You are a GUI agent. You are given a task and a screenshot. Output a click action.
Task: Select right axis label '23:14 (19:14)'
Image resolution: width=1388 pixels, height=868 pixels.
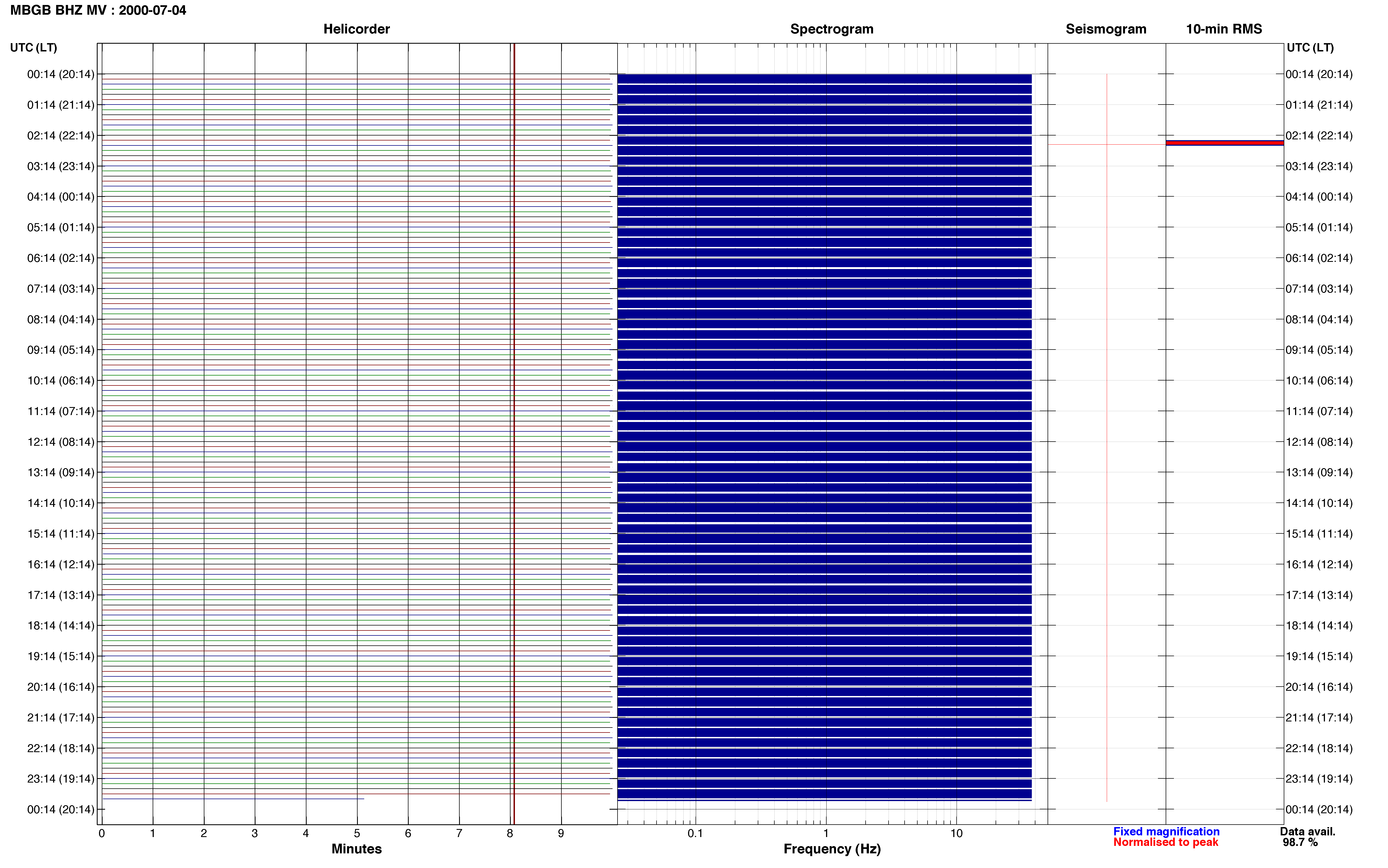click(1319, 778)
